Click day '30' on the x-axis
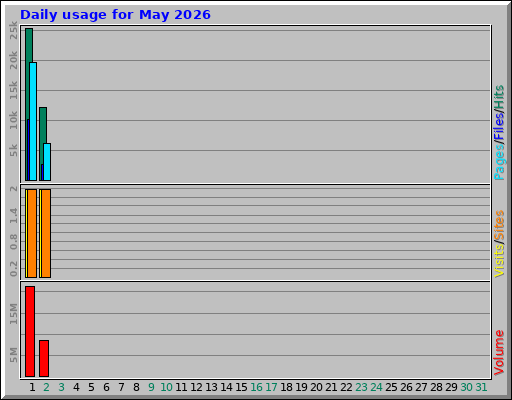Image resolution: width=512 pixels, height=400 pixels. [x=466, y=387]
